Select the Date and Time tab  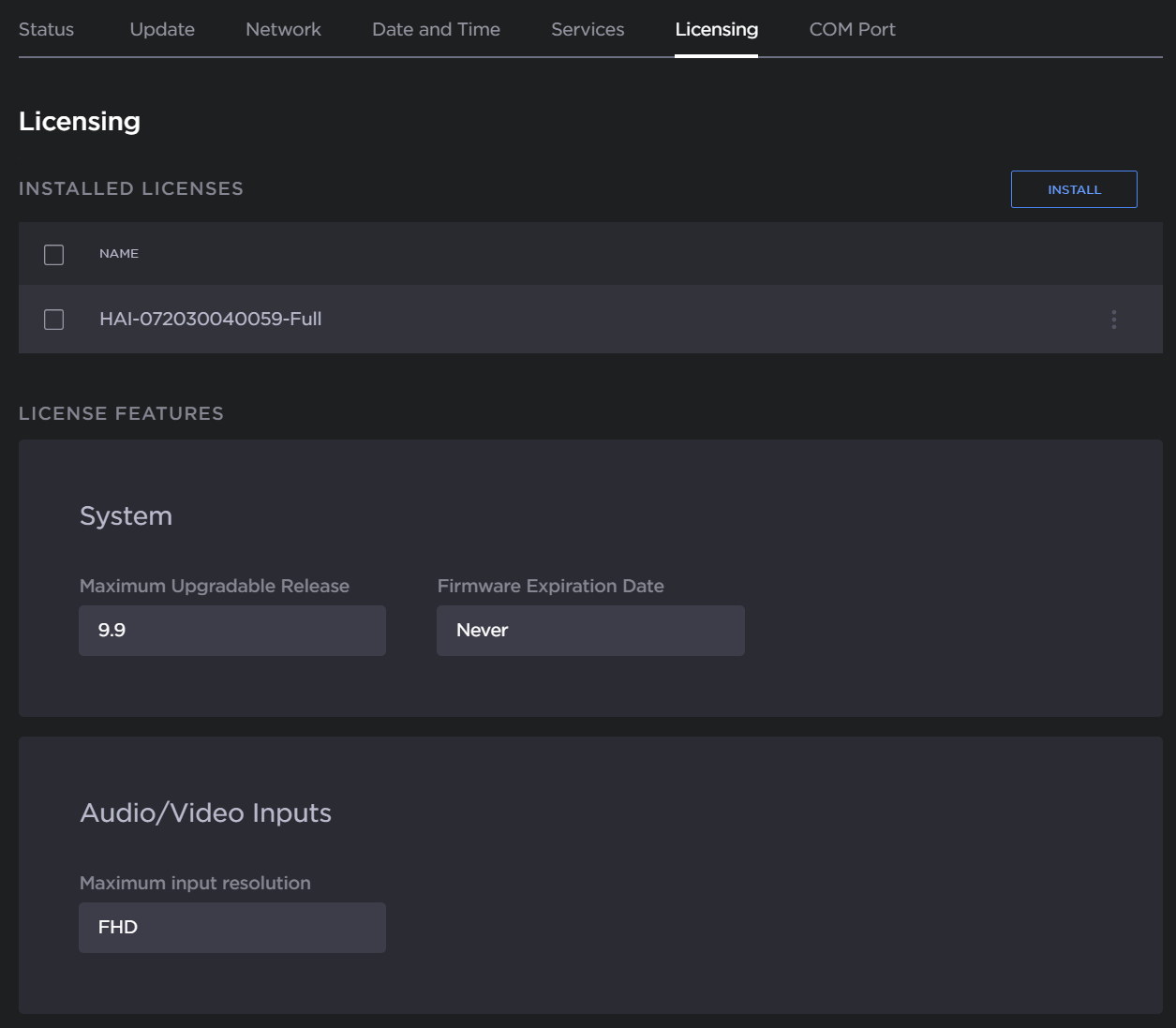436,29
